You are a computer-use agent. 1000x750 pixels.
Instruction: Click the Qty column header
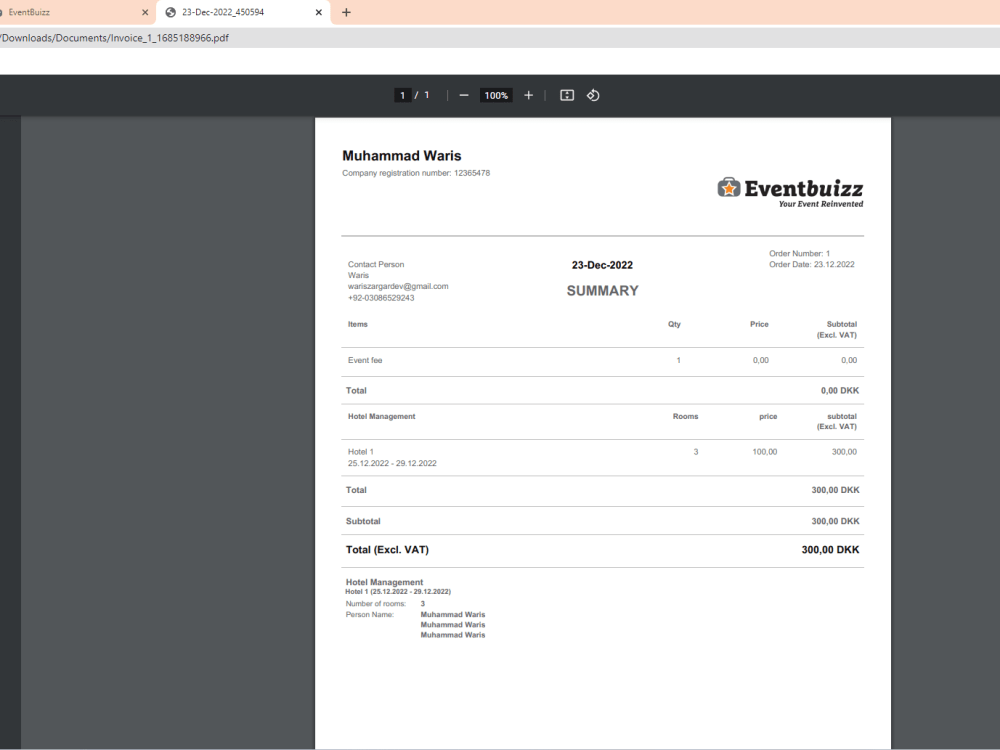click(x=674, y=324)
